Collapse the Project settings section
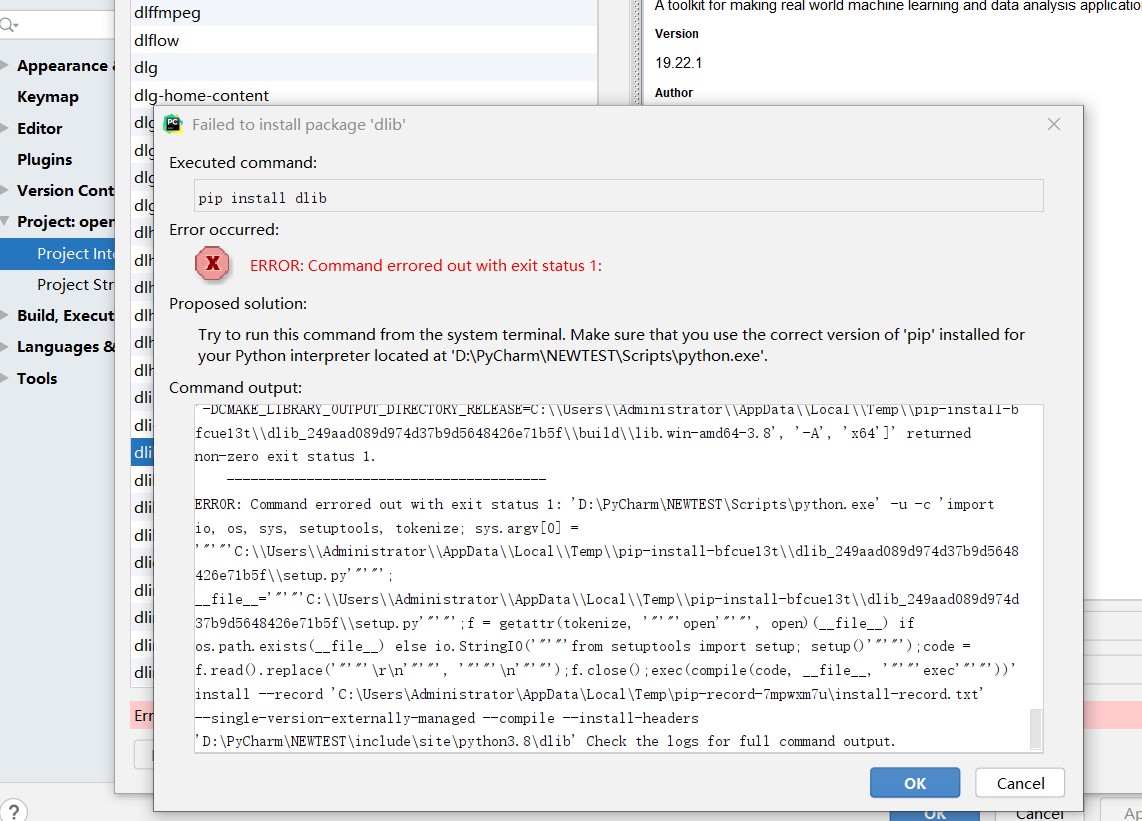Image resolution: width=1142 pixels, height=821 pixels. (x=4, y=221)
